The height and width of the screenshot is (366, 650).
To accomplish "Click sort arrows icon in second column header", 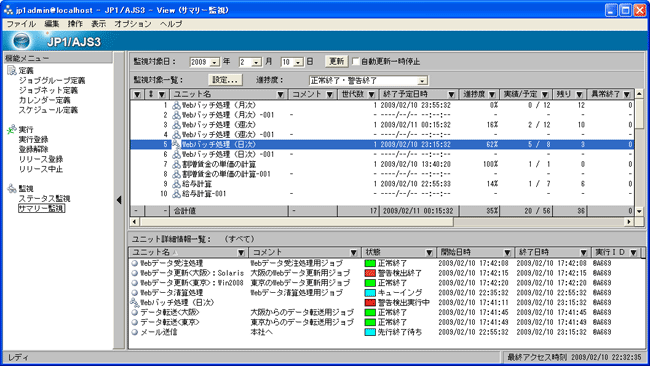I will click(x=151, y=95).
